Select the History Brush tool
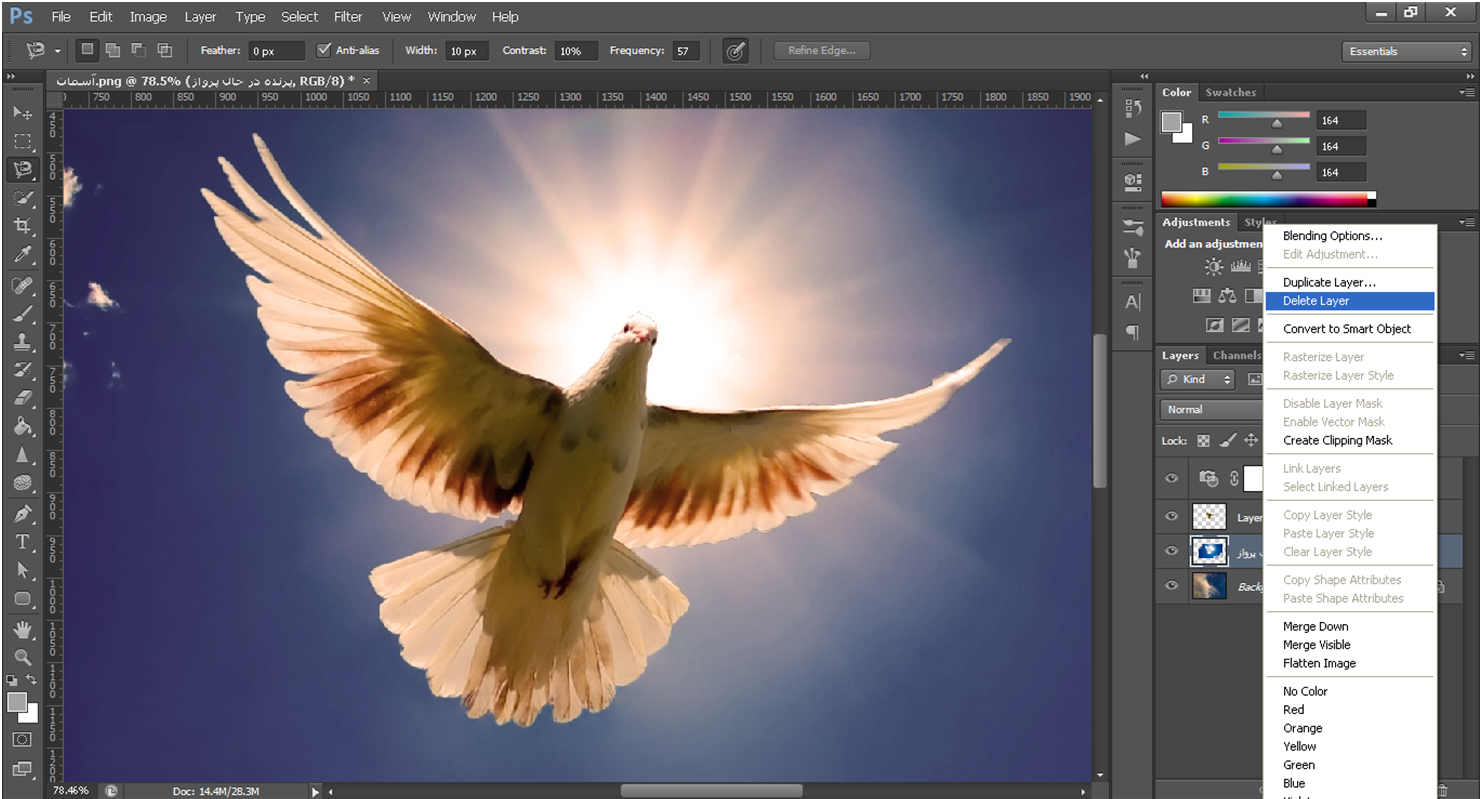The image size is (1482, 799). [23, 370]
